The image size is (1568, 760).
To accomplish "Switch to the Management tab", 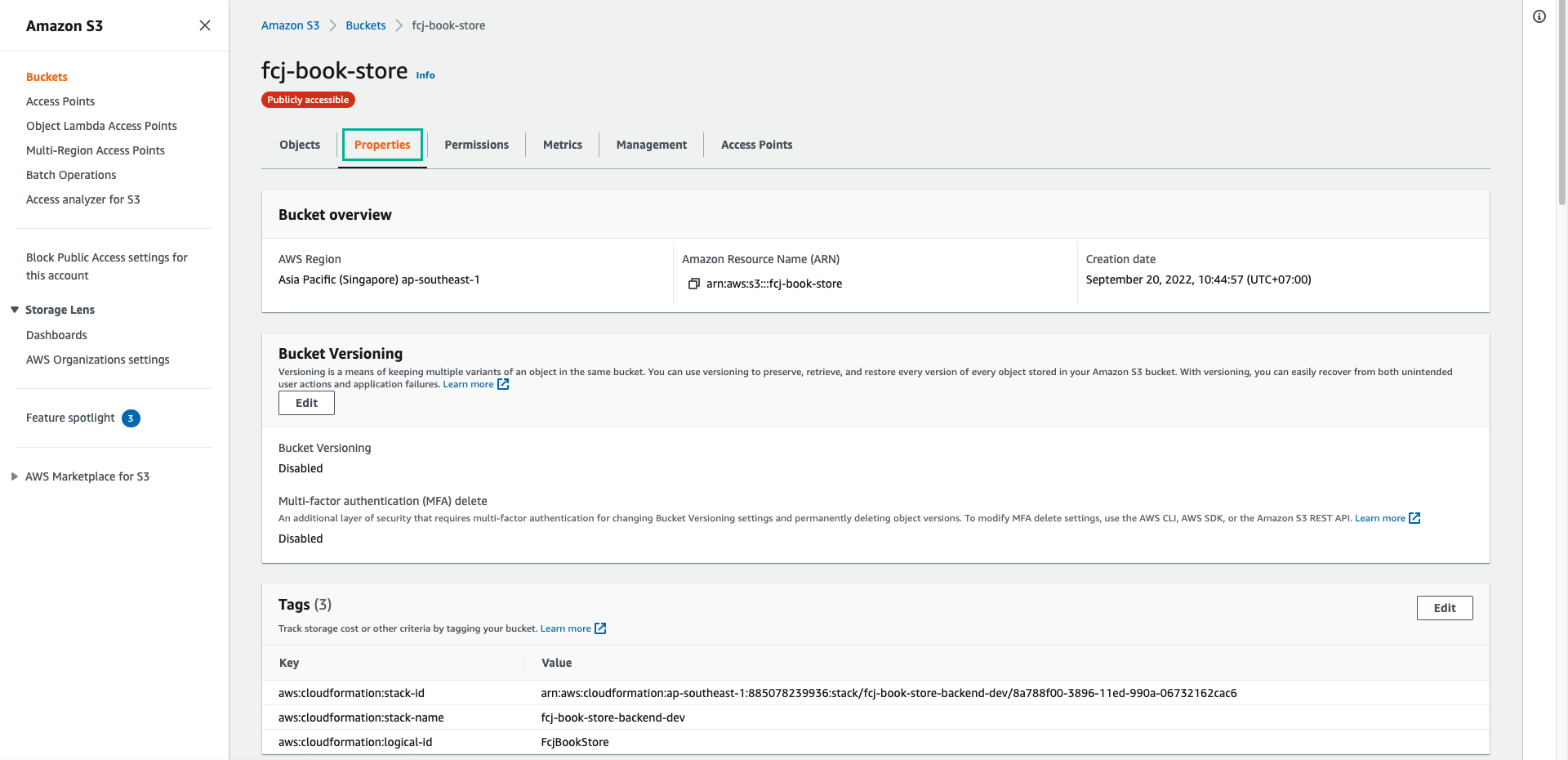I will pyautogui.click(x=652, y=145).
